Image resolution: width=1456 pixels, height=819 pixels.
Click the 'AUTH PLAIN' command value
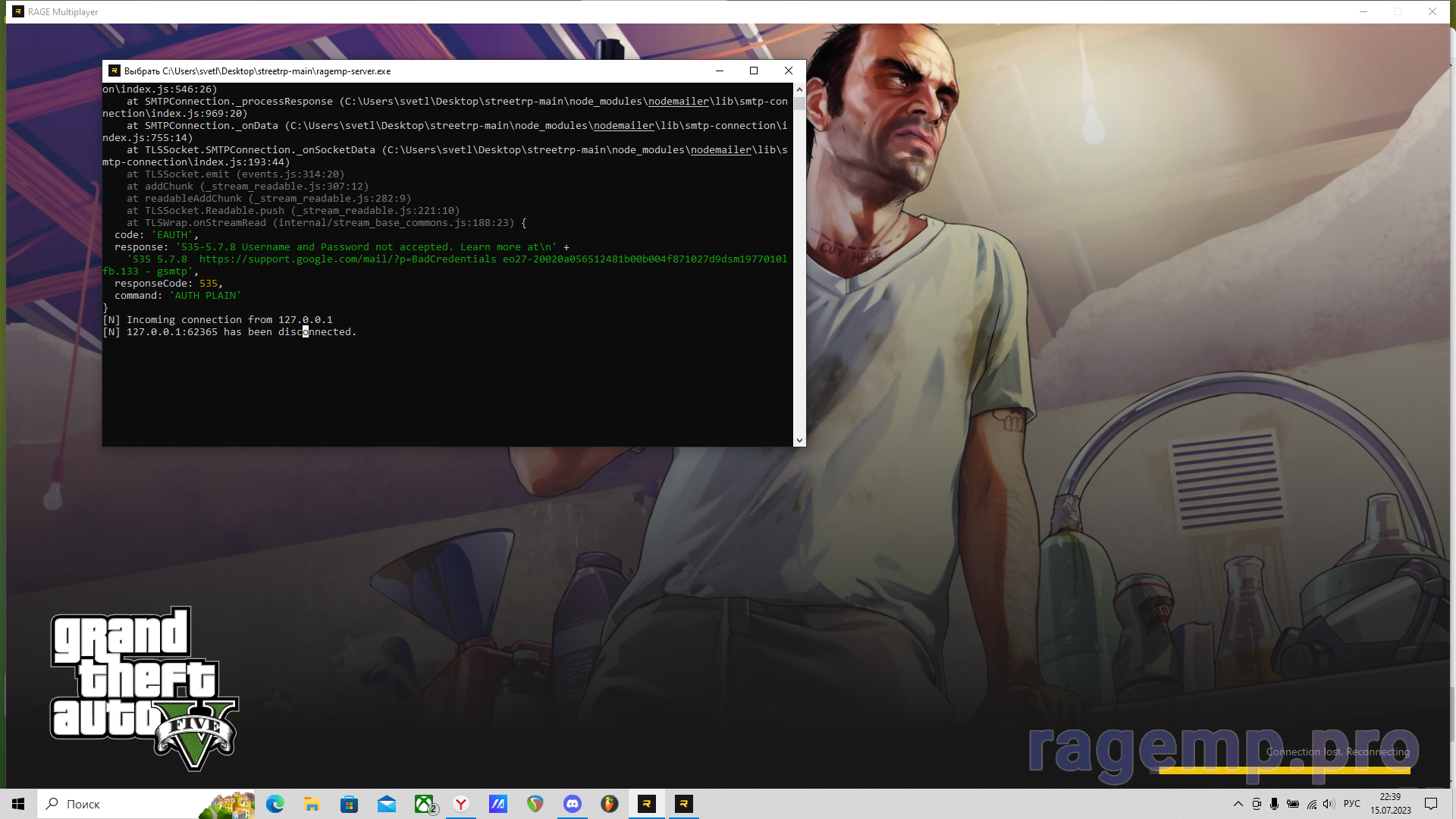[x=206, y=296]
